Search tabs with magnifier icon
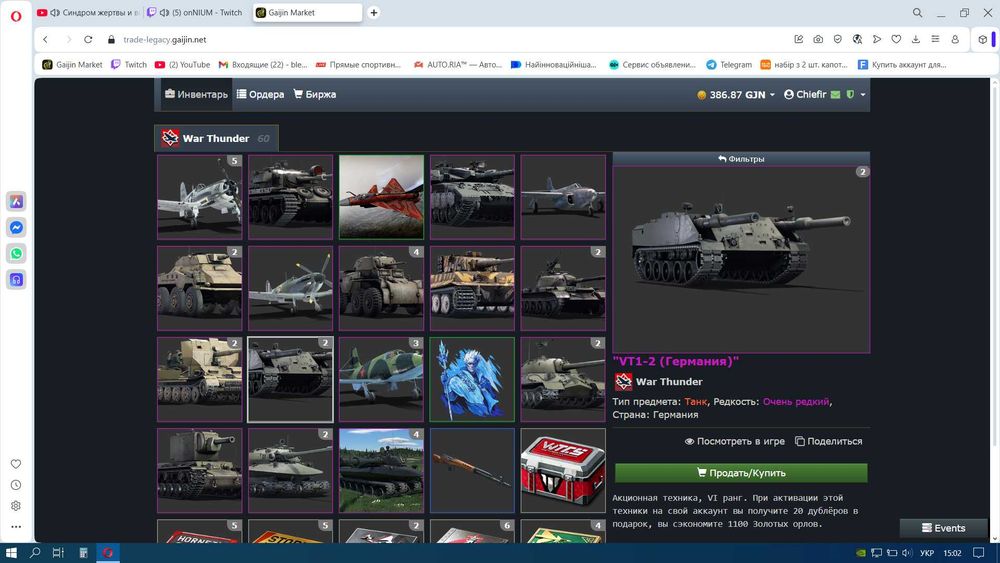Screen dimensions: 1000x563 [917, 12]
